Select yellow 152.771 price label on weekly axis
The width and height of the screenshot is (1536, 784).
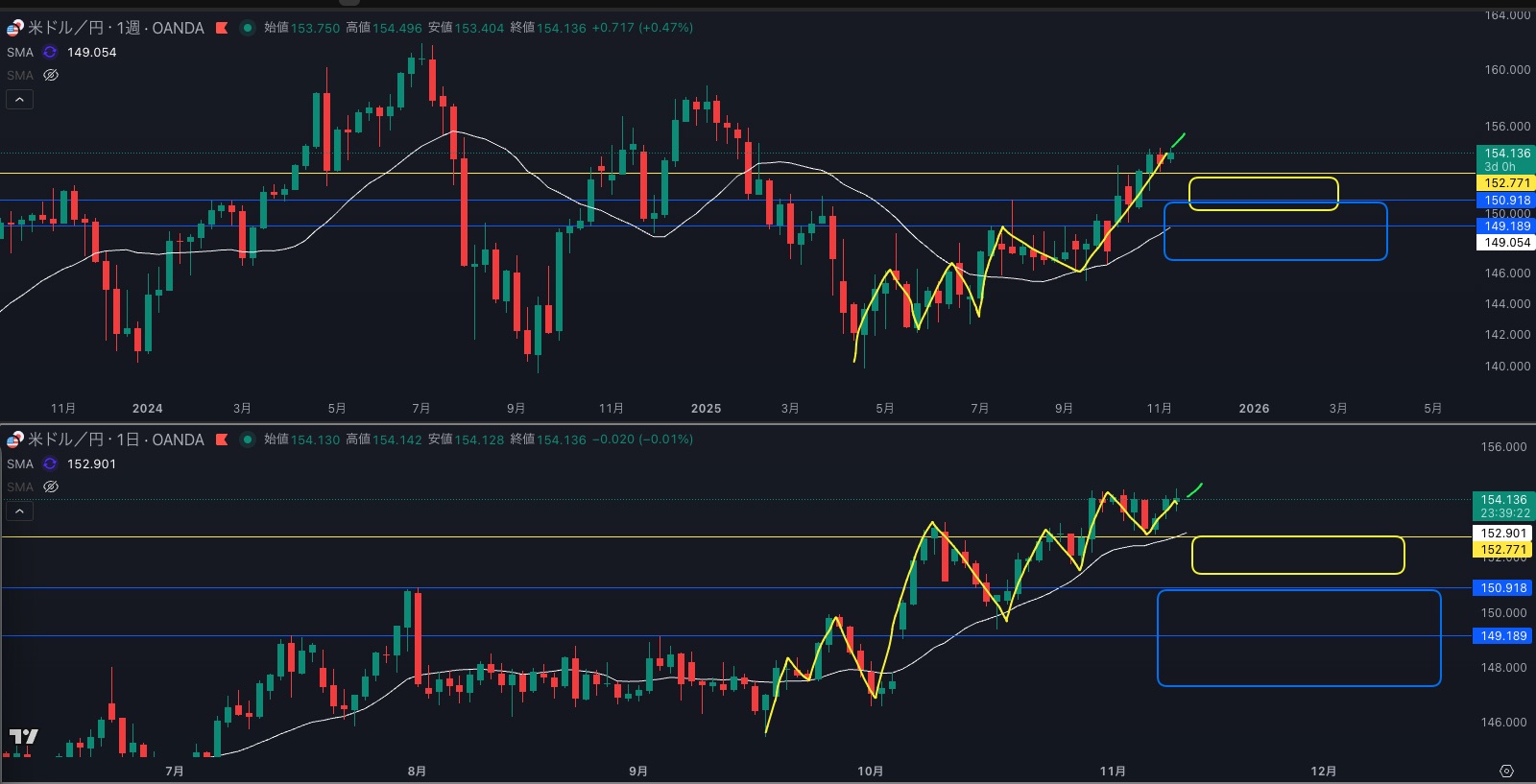[1506, 183]
